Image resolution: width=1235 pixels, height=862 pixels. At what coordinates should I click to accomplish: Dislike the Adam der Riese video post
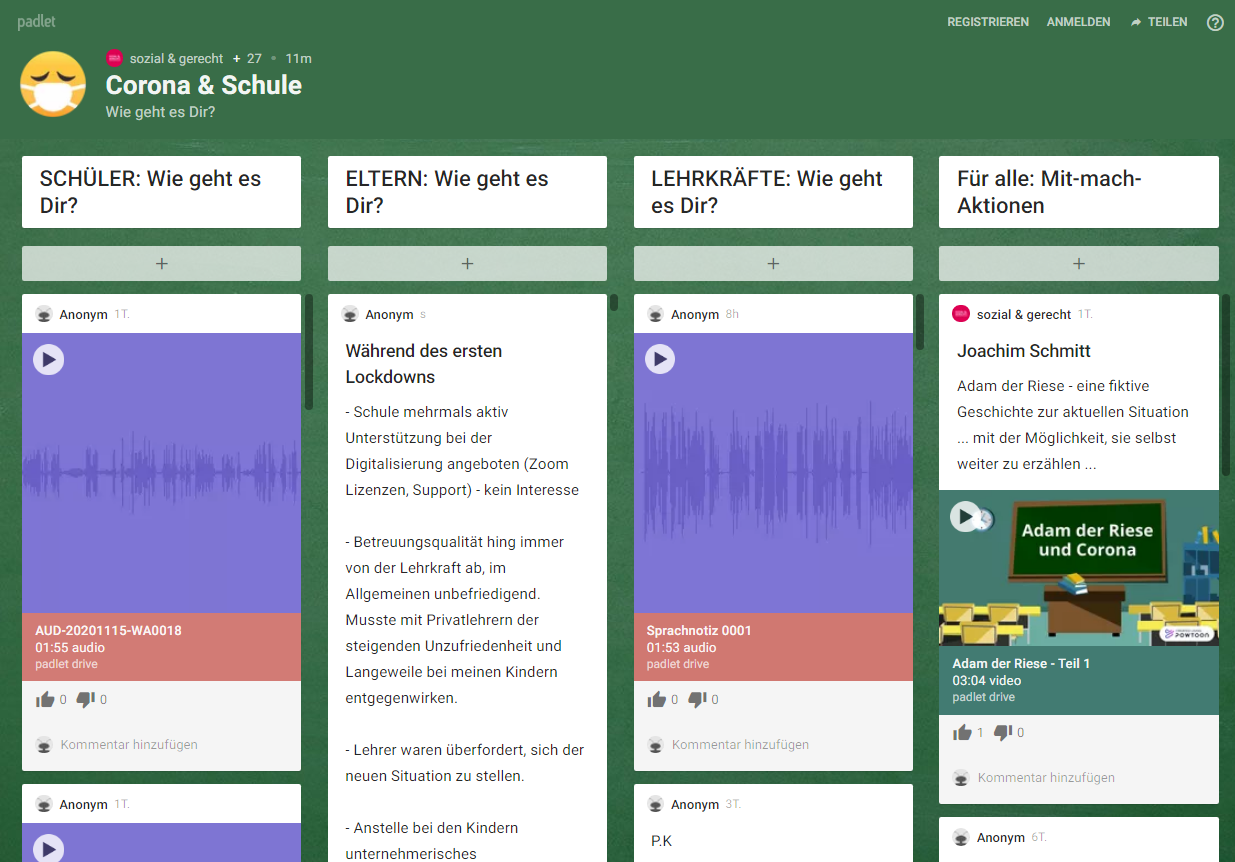(1004, 733)
